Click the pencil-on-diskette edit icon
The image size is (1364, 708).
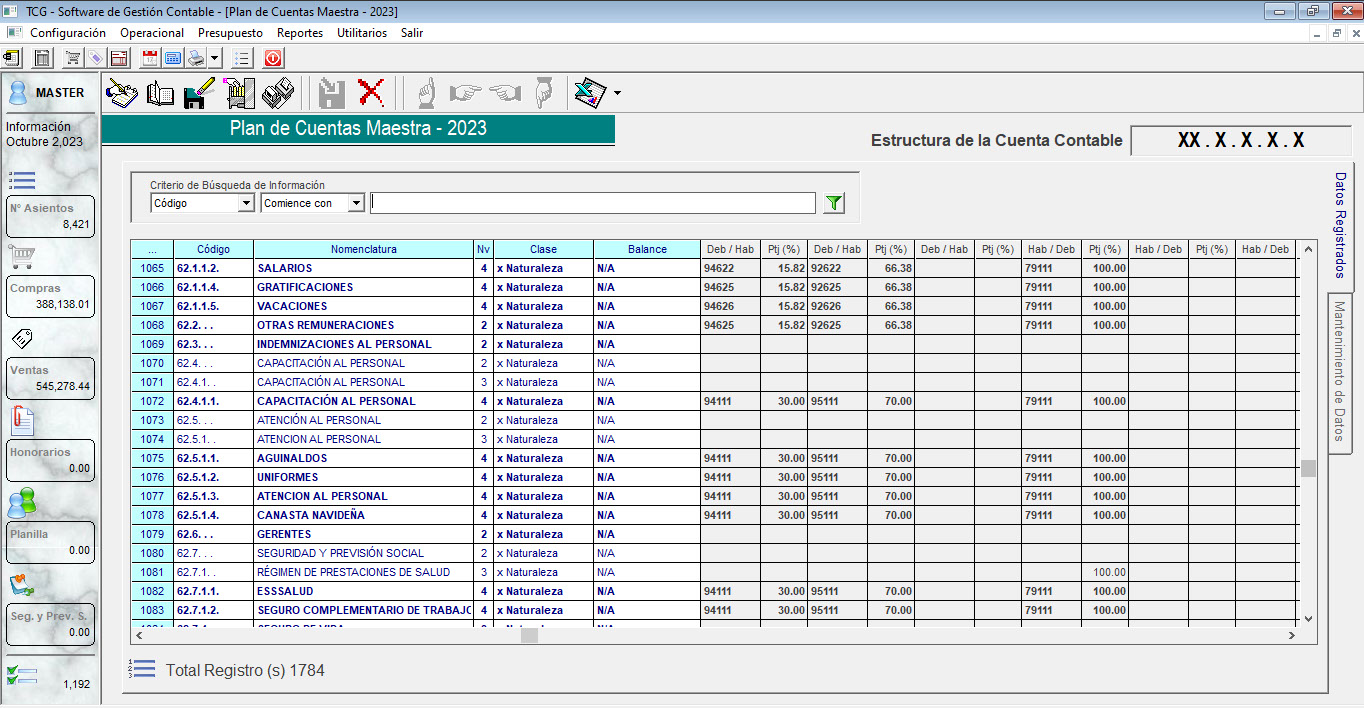[199, 93]
